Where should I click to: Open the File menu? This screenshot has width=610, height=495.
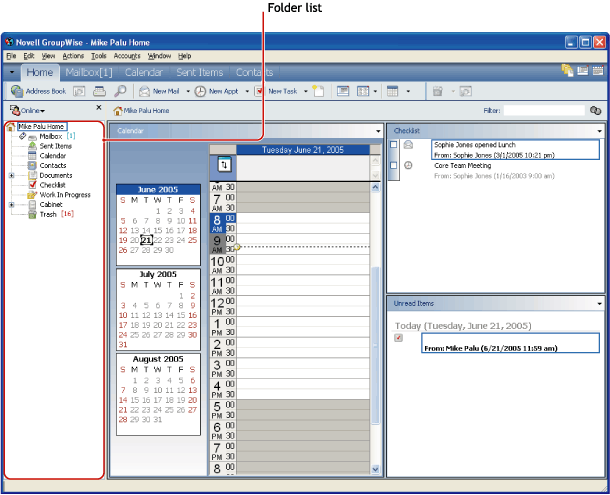point(11,56)
